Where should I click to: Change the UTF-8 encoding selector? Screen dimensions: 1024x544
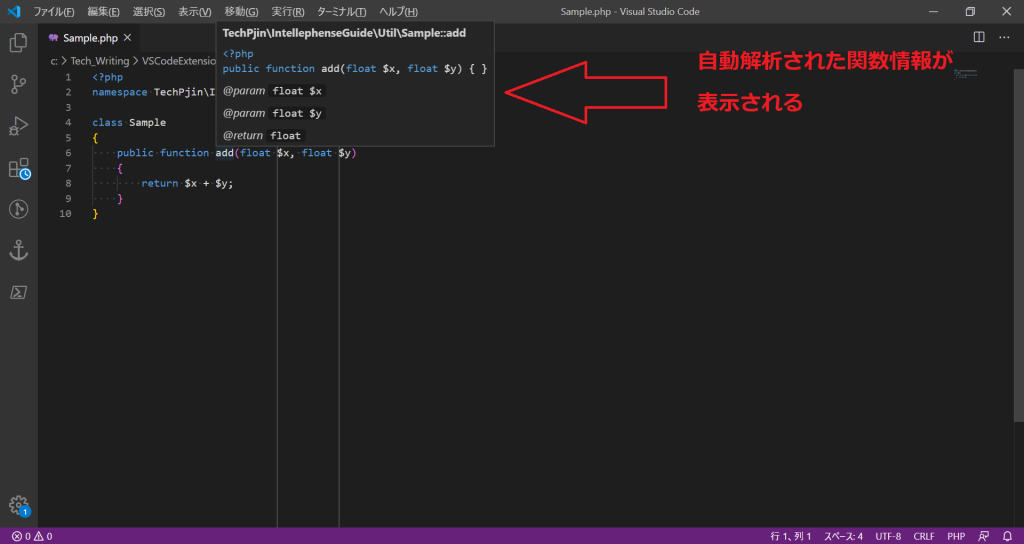888,536
